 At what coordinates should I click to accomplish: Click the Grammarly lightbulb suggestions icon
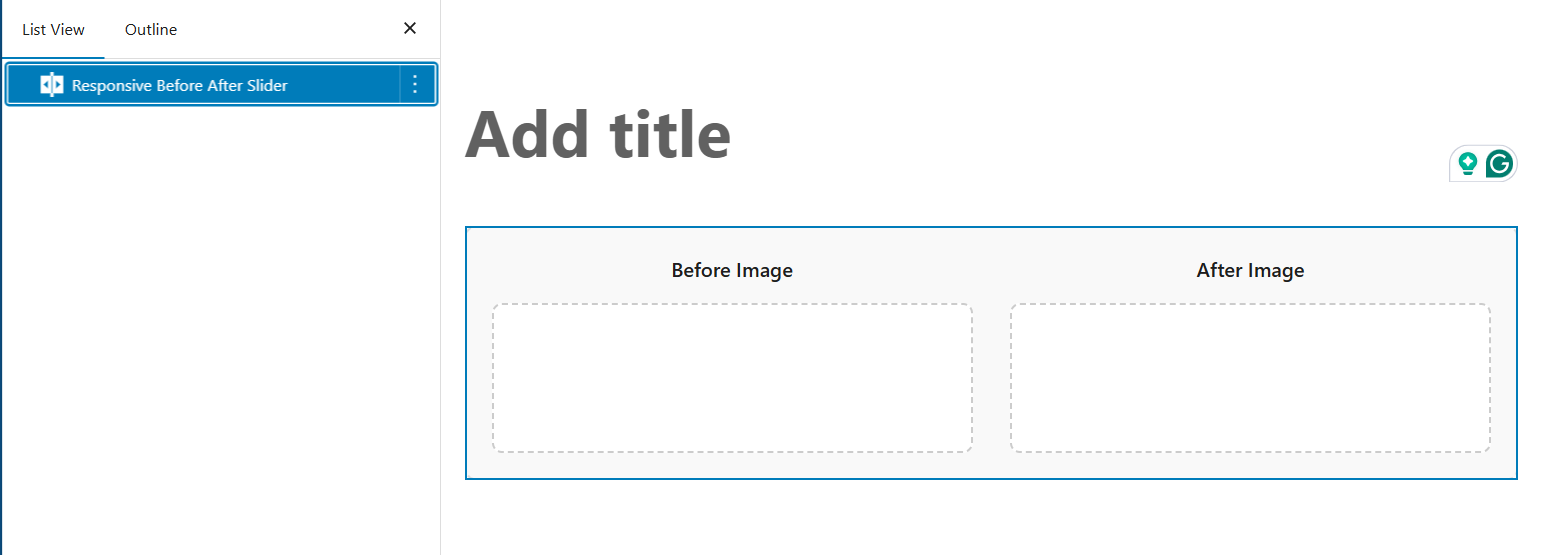tap(1467, 163)
